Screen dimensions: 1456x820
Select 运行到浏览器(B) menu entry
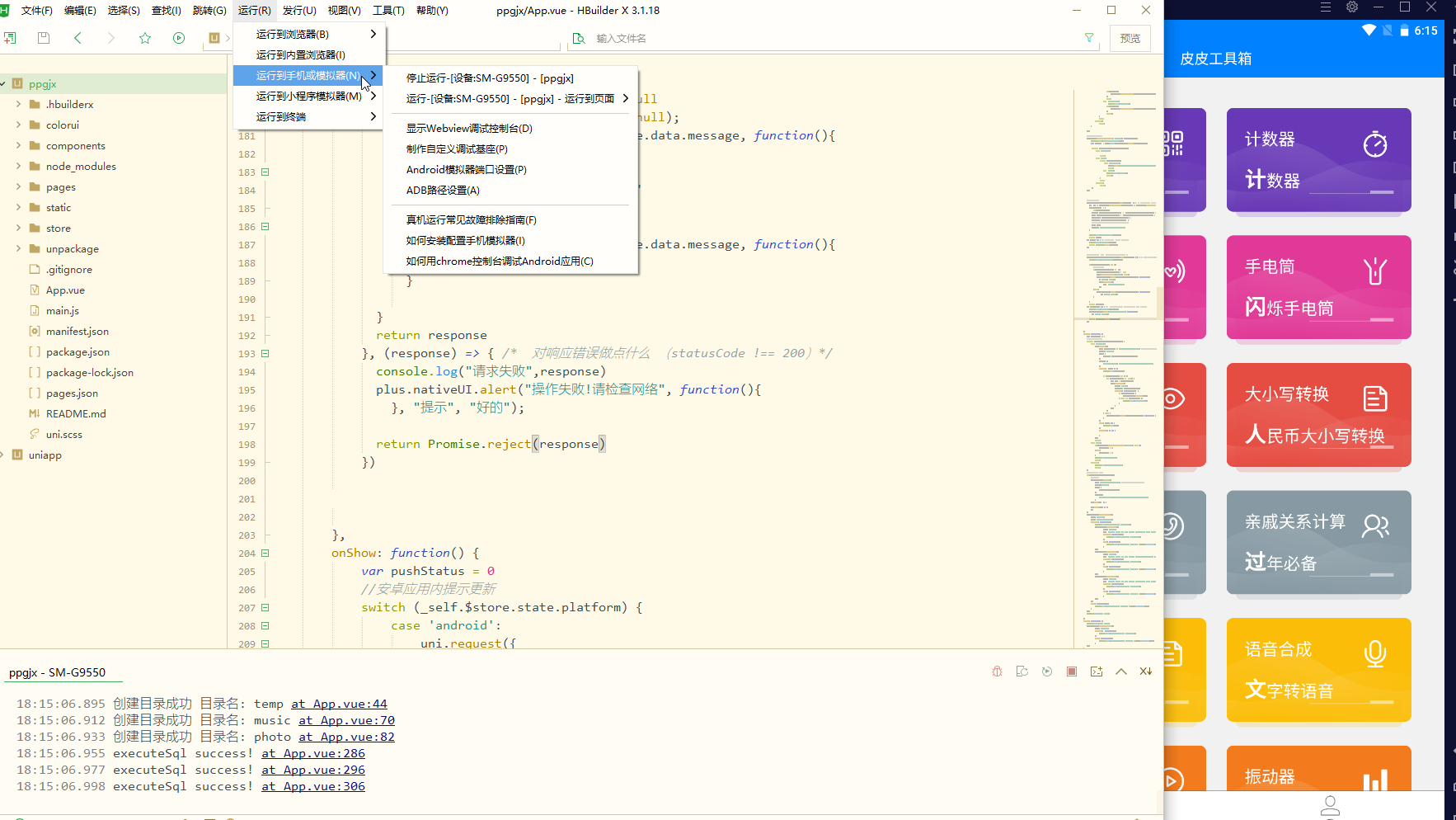(308, 35)
